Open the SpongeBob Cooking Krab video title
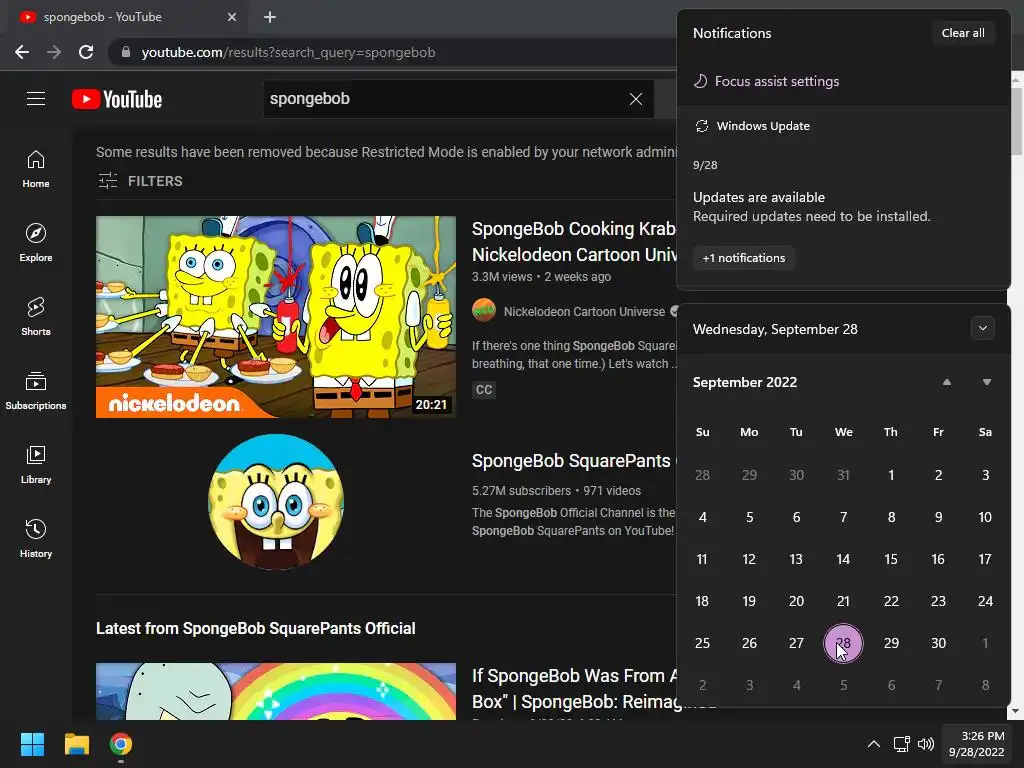The height and width of the screenshot is (768, 1024). pyautogui.click(x=573, y=242)
